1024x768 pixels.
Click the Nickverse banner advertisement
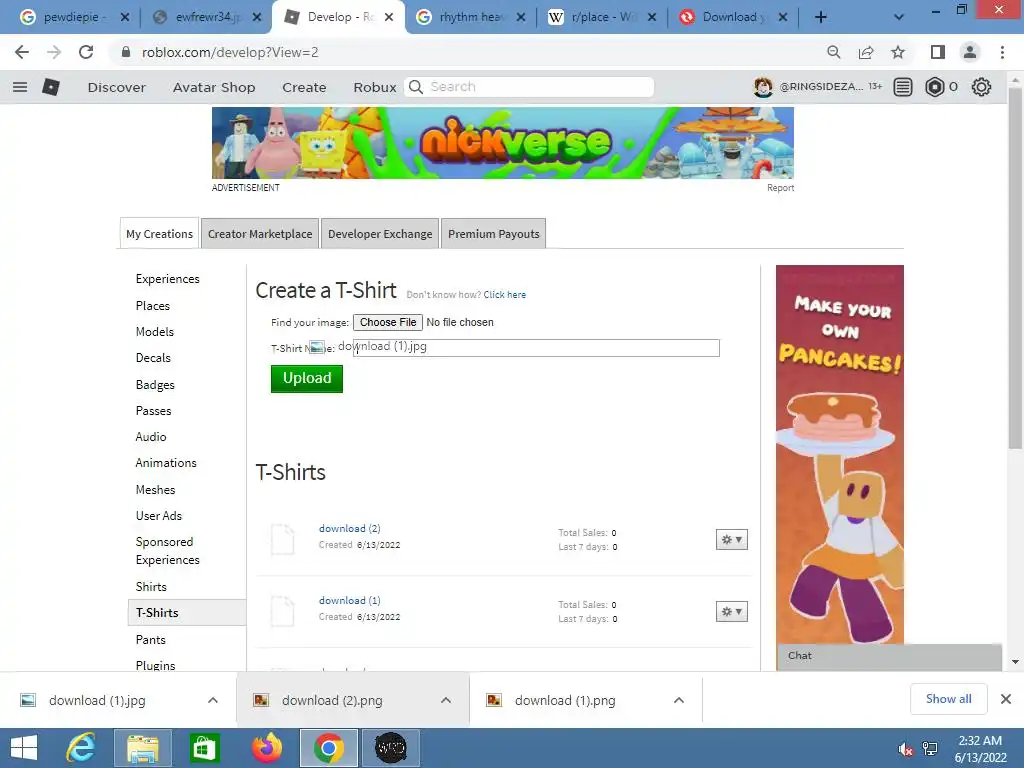[503, 143]
